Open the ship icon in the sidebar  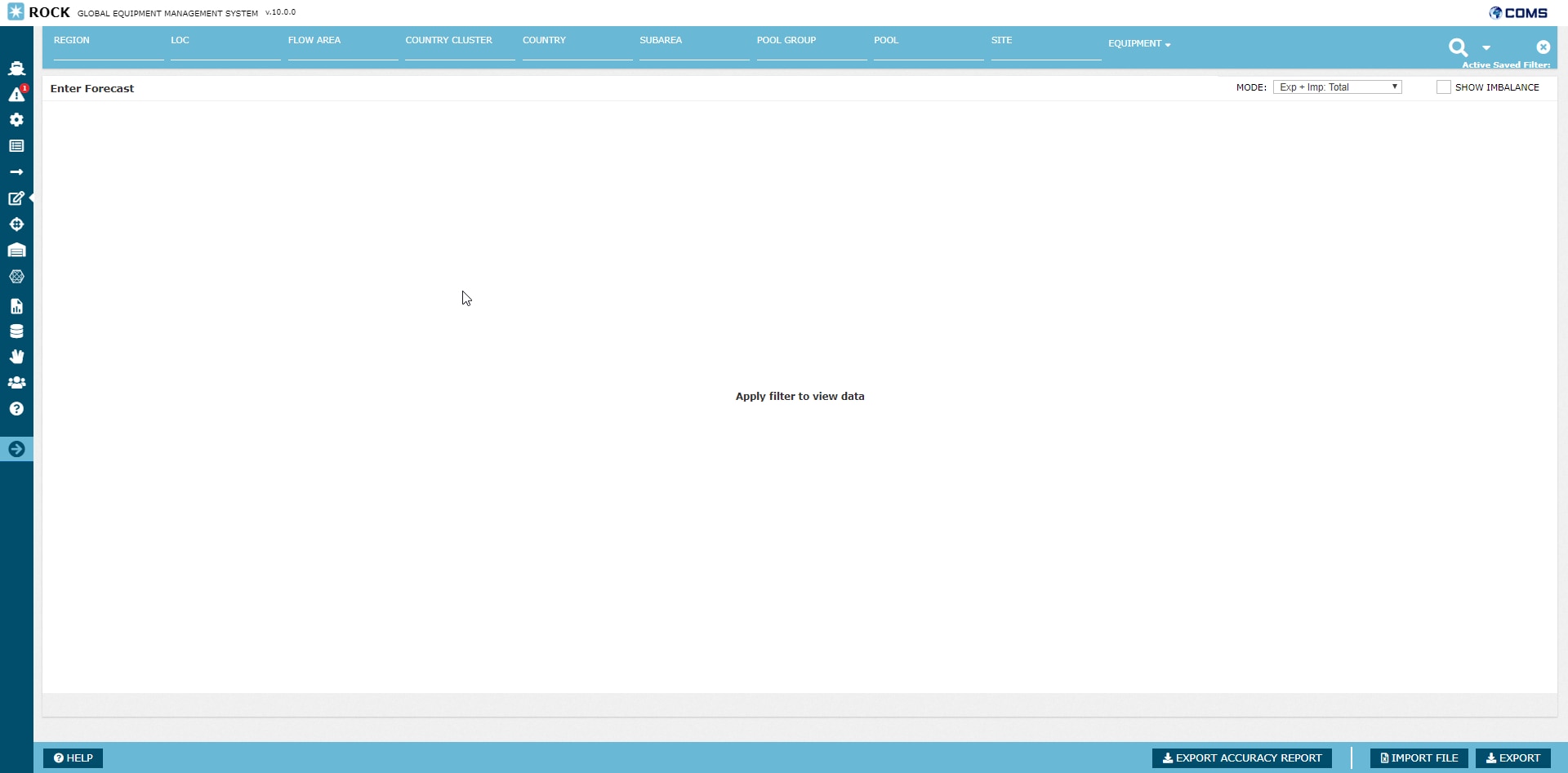[16, 69]
